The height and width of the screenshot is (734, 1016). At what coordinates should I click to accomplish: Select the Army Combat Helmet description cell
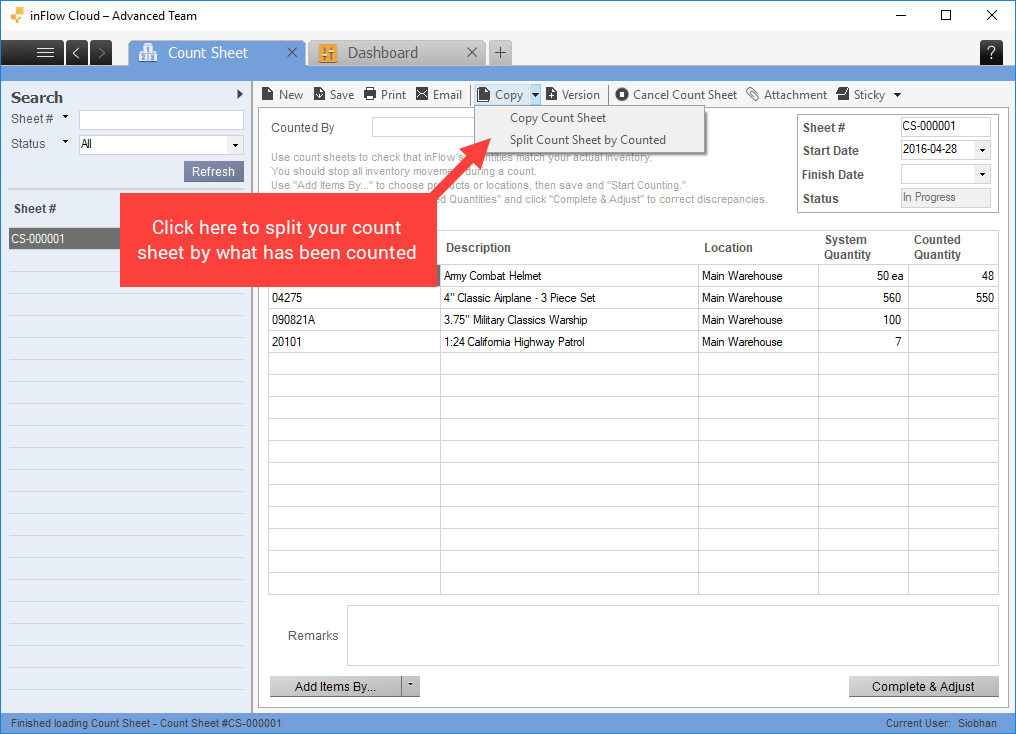coord(569,276)
